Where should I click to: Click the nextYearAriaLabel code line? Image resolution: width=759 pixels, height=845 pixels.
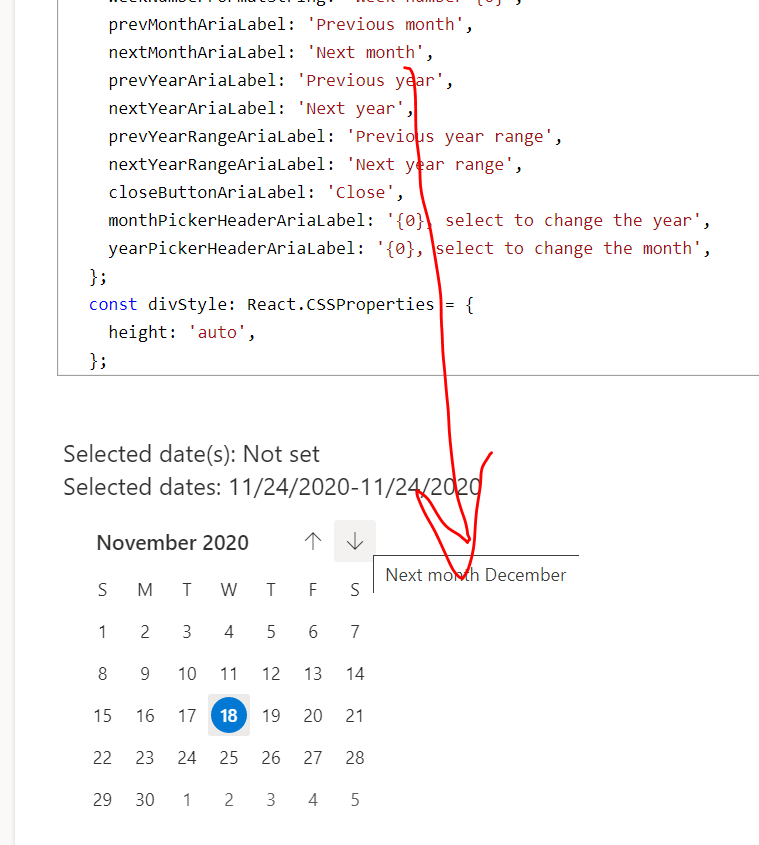tap(261, 109)
